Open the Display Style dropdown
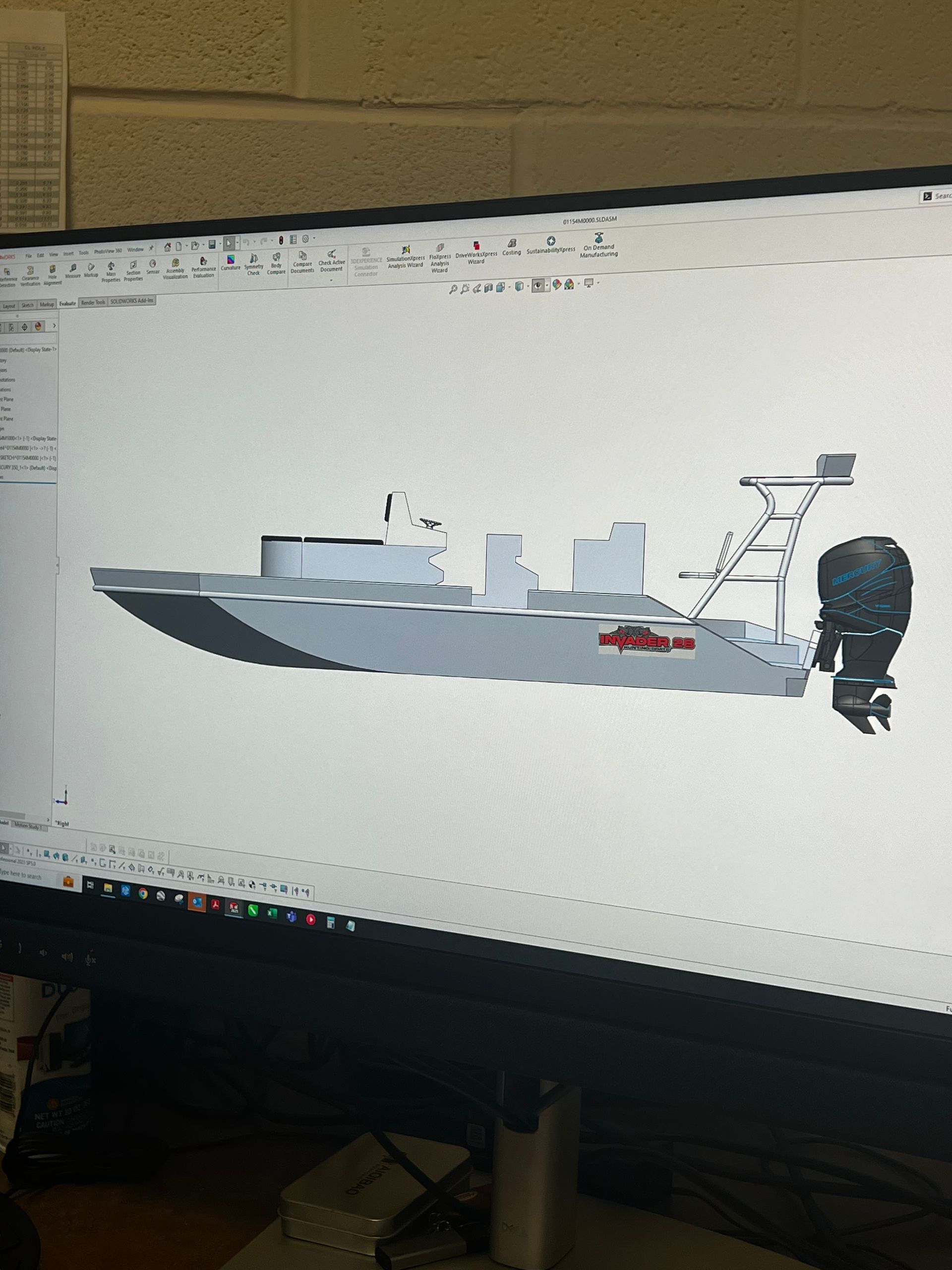 [x=528, y=287]
